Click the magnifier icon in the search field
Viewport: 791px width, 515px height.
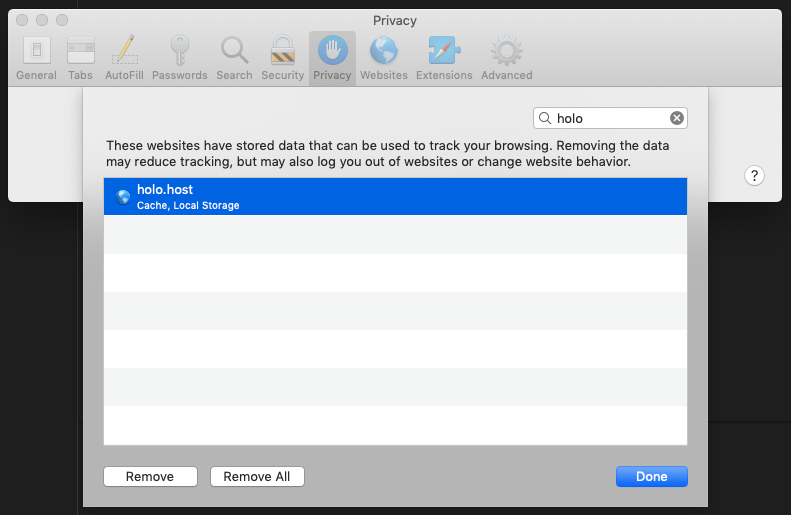[x=545, y=118]
